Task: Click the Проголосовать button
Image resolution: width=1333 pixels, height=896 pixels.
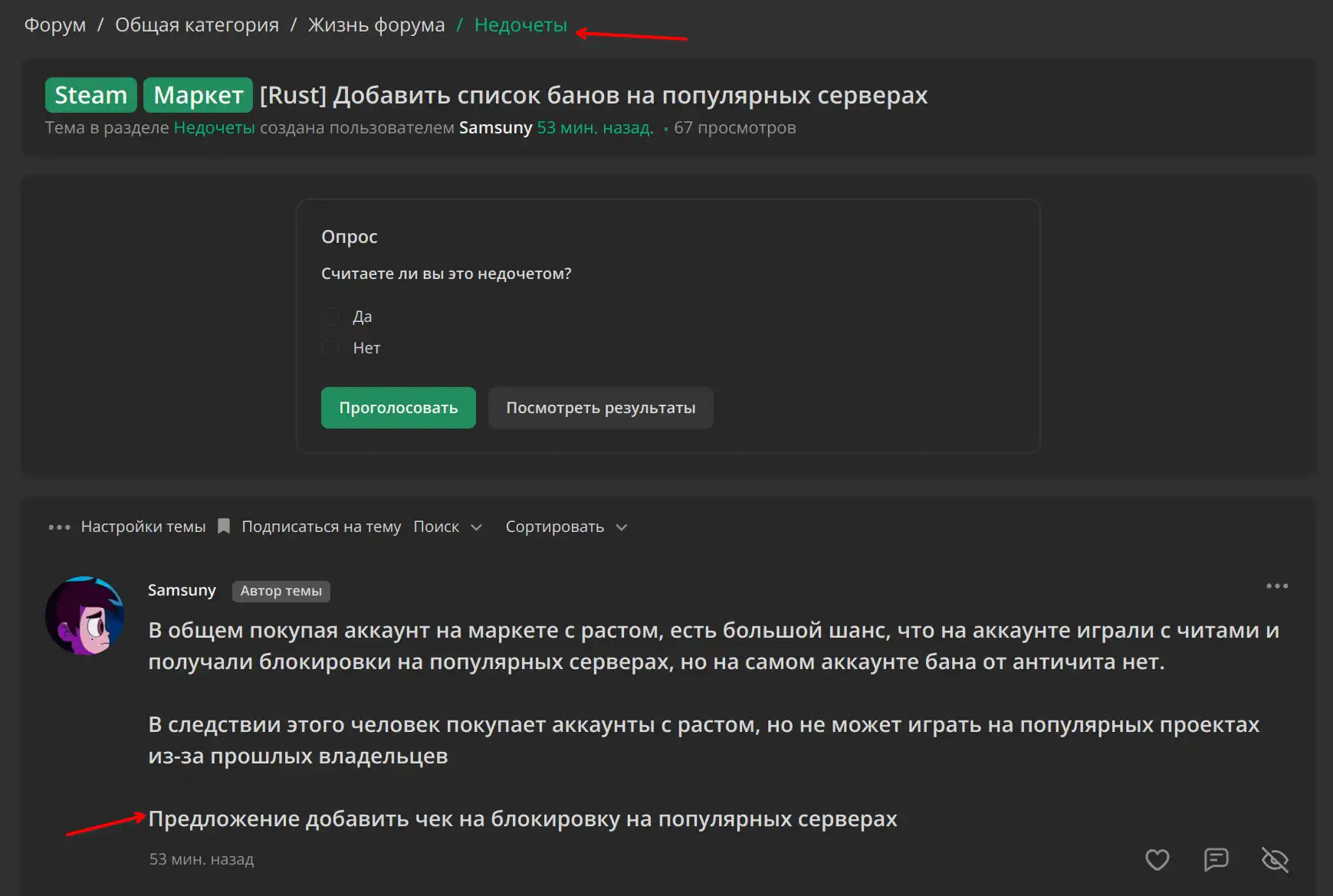Action: [x=399, y=408]
